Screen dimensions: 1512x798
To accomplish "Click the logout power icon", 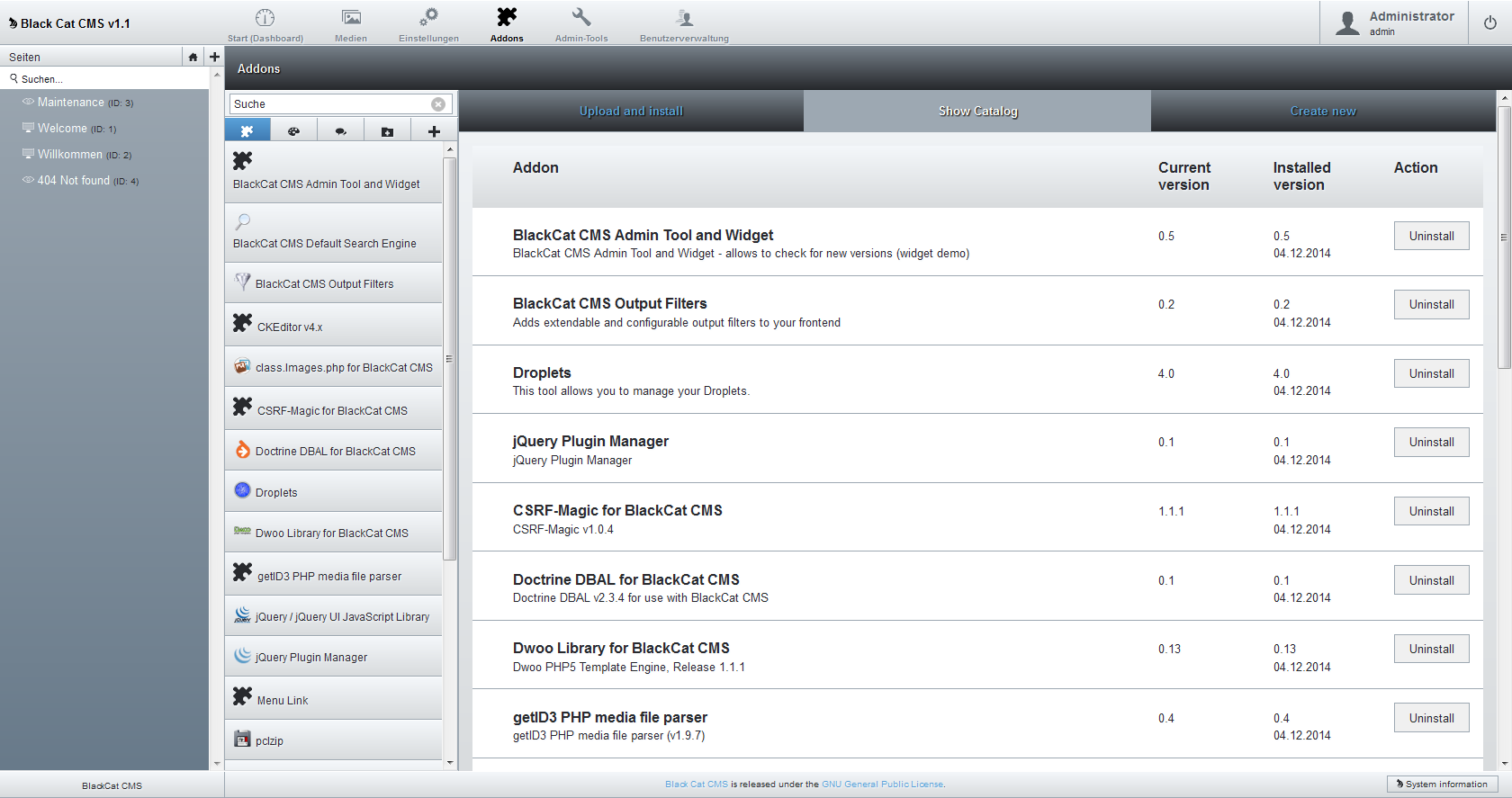I will click(1490, 22).
